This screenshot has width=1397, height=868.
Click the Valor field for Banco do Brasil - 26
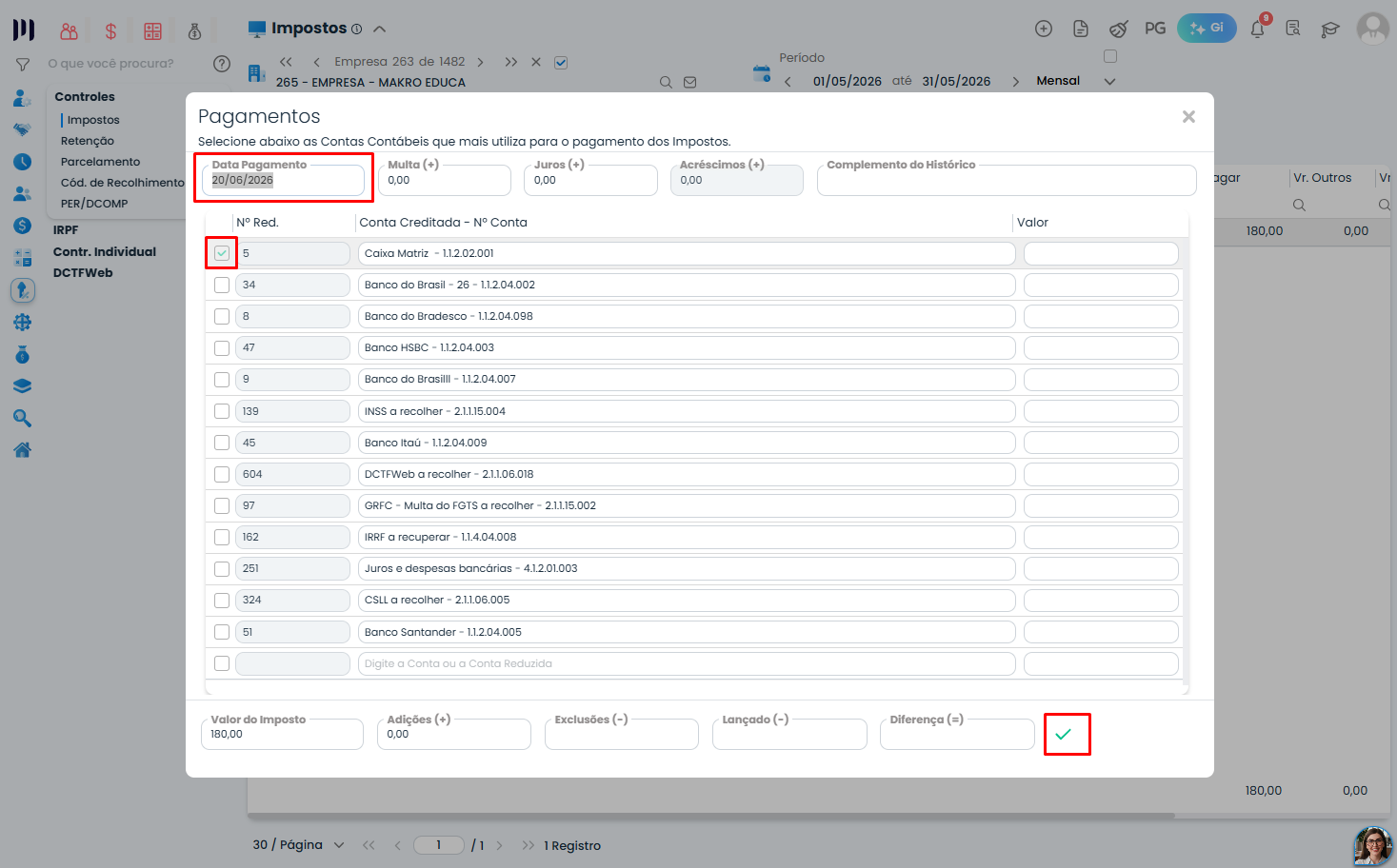[x=1101, y=285]
